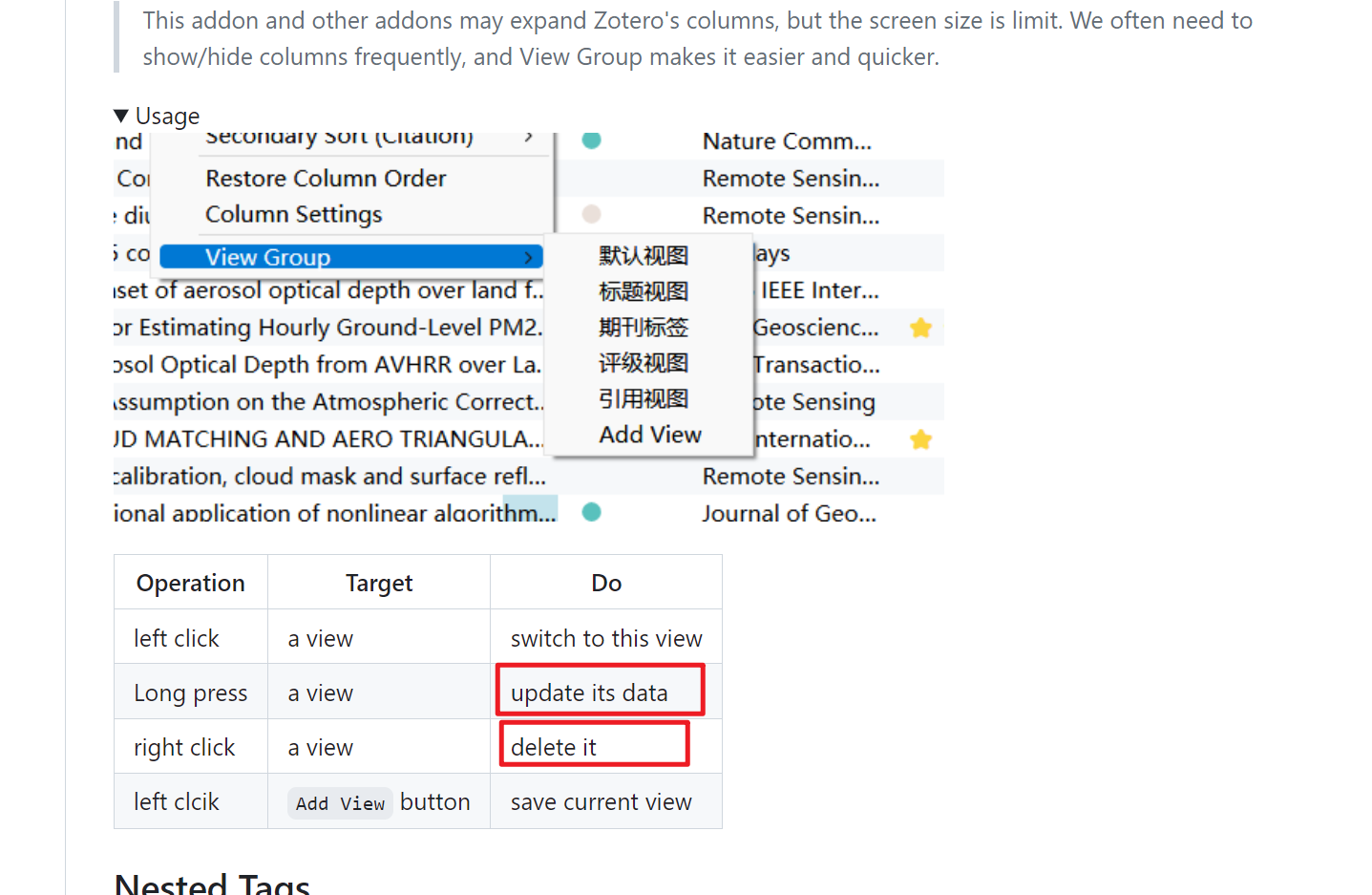
Task: Click the pale dot beside the Remote Sensin row
Action: pos(590,215)
